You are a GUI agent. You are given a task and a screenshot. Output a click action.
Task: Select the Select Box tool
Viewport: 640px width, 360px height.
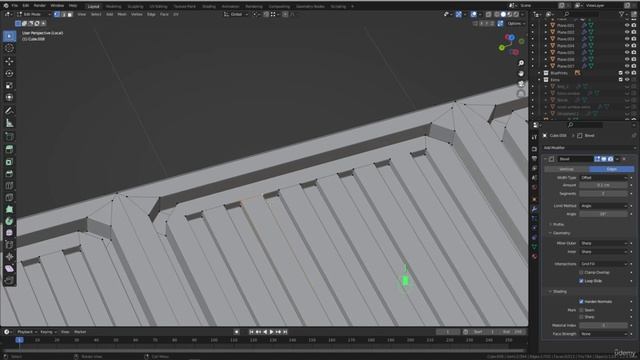click(x=9, y=36)
